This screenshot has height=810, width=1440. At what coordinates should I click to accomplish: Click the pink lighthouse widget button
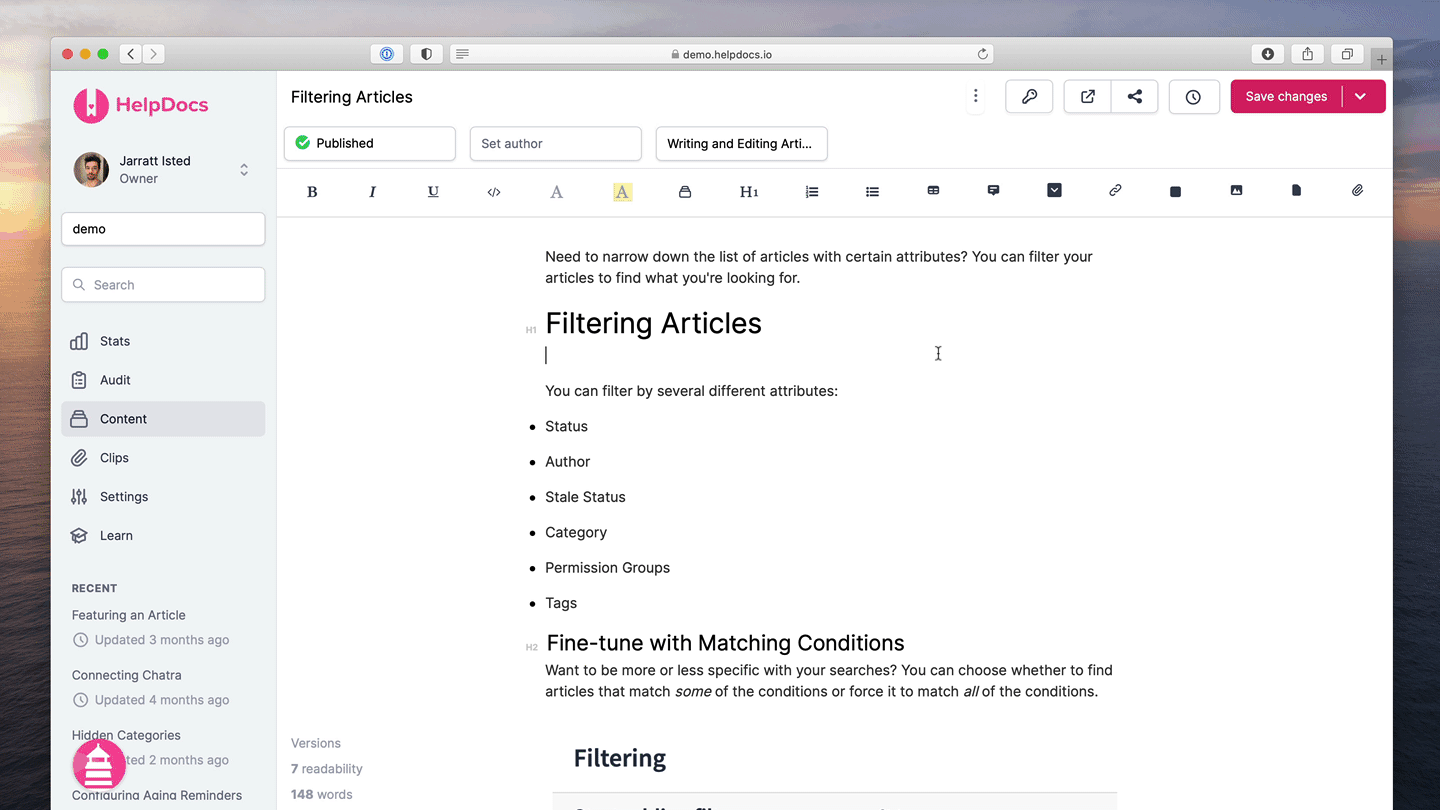tap(99, 766)
